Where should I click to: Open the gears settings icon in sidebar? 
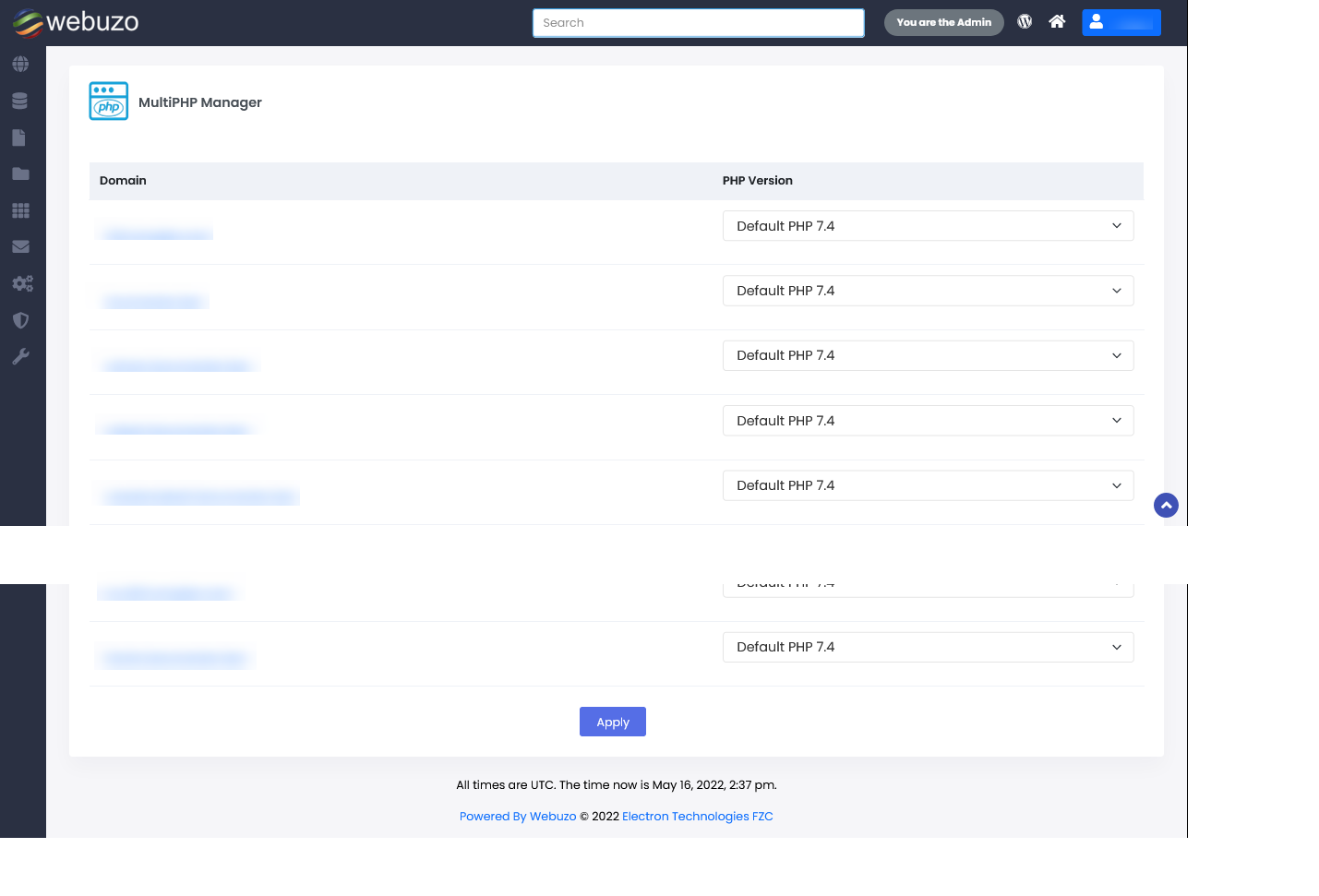22,284
